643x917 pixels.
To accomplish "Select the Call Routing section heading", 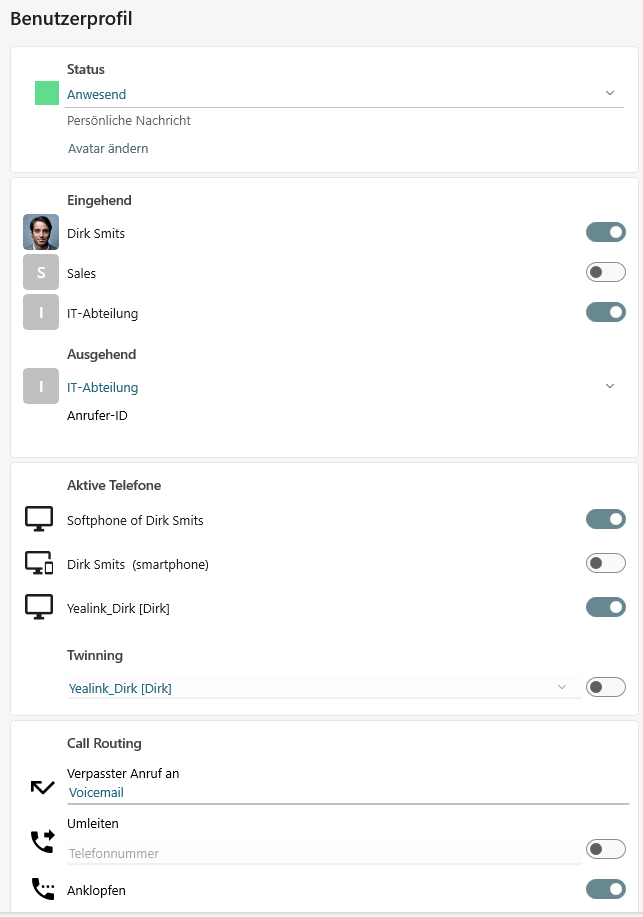I will click(103, 743).
